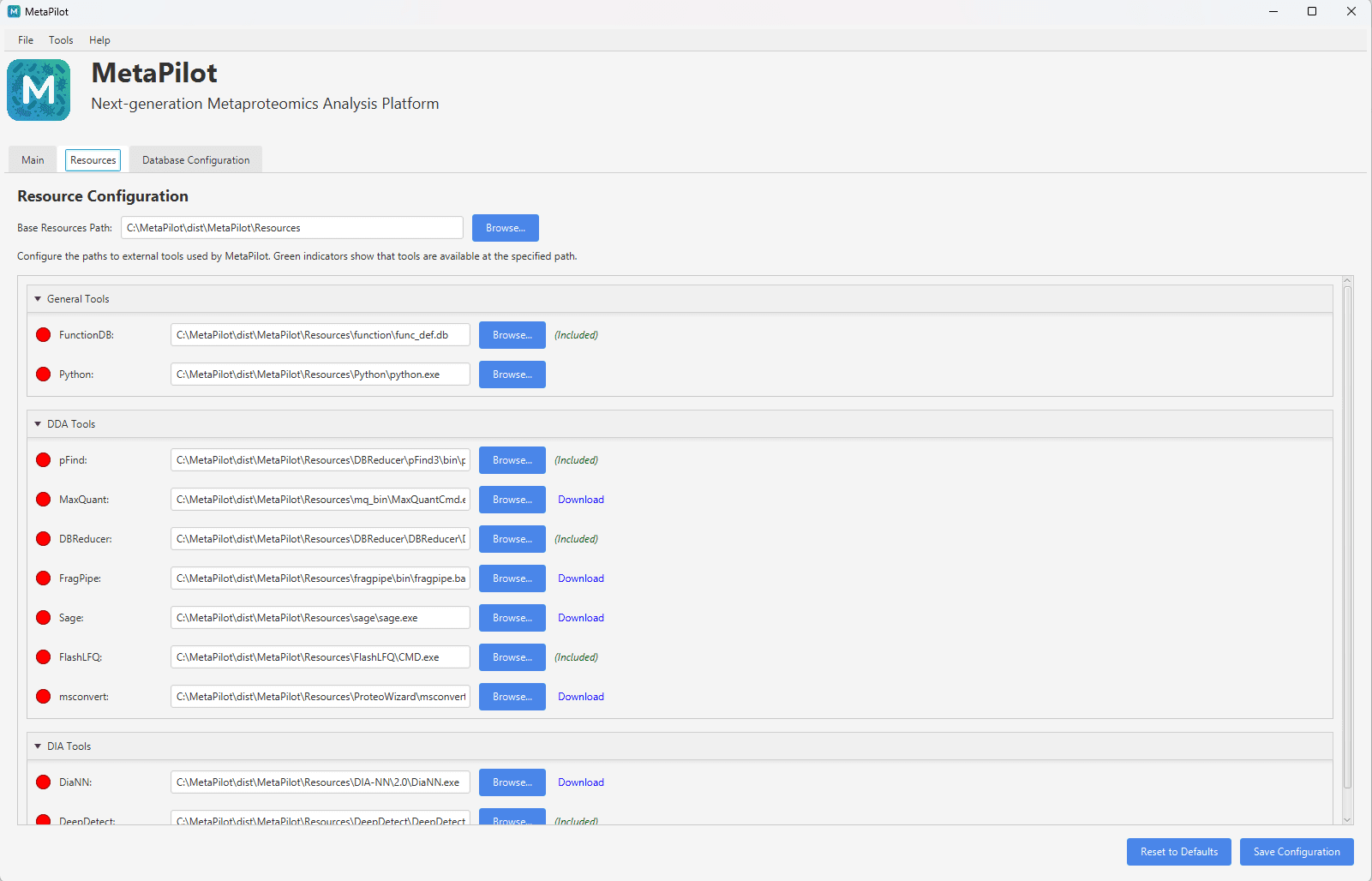Click the msconvert status indicator
Image resolution: width=1372 pixels, height=881 pixels.
coord(43,696)
